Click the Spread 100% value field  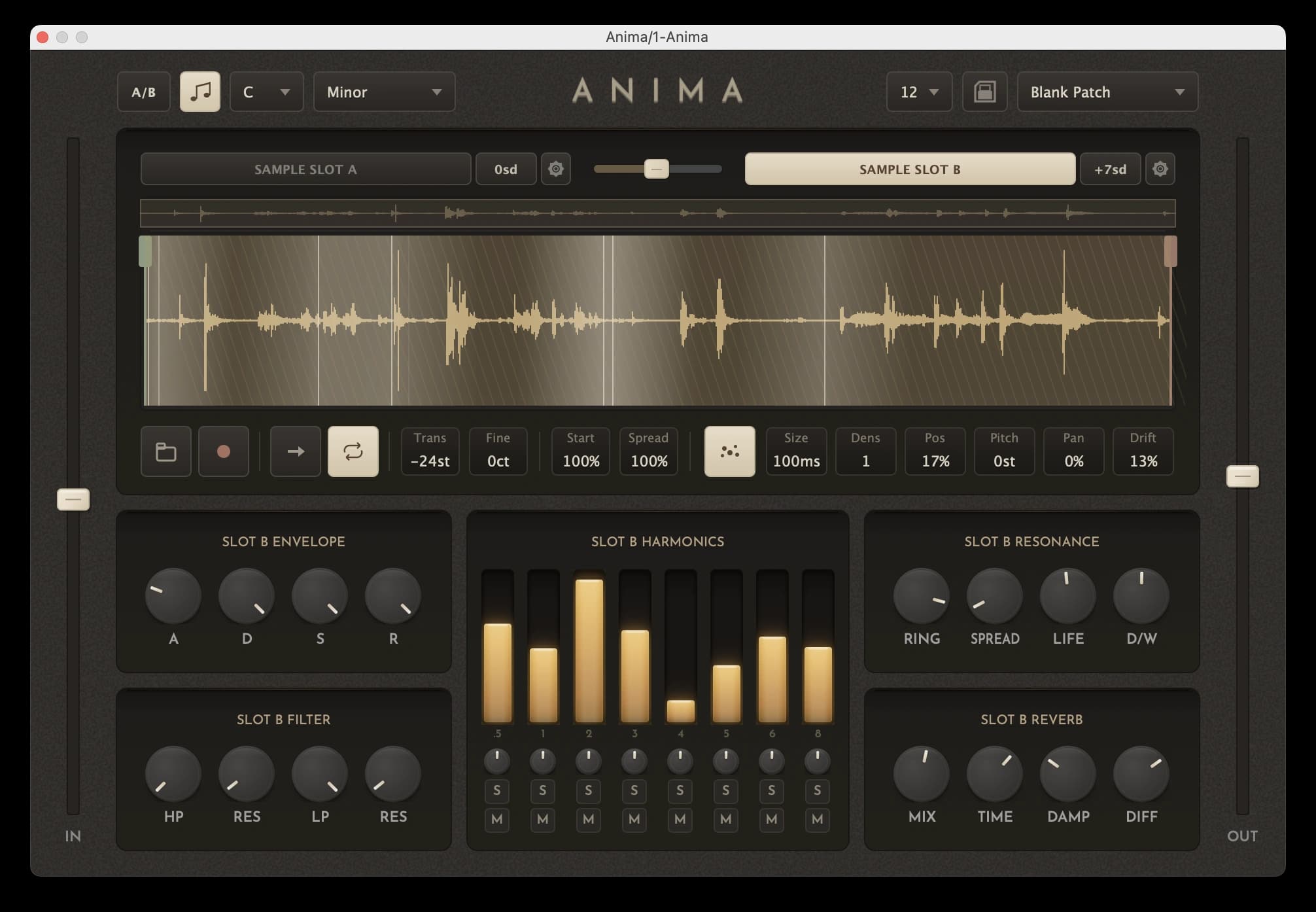pyautogui.click(x=649, y=451)
